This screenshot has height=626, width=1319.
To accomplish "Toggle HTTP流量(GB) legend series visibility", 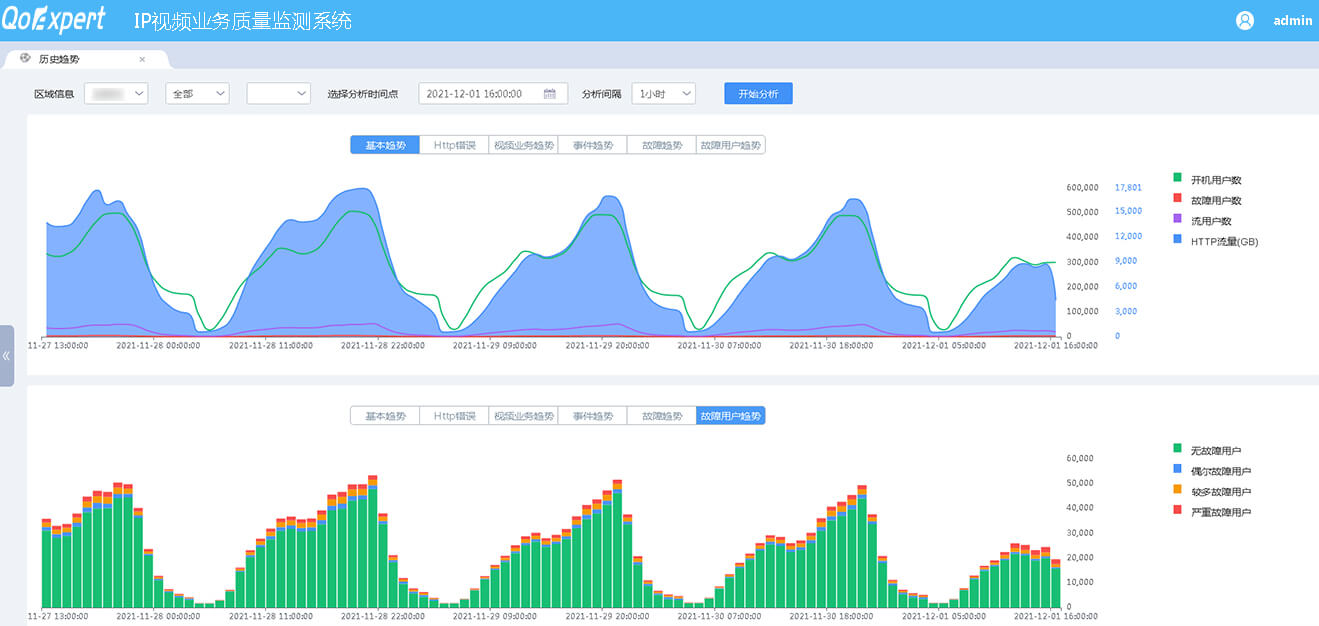I will (x=1222, y=241).
